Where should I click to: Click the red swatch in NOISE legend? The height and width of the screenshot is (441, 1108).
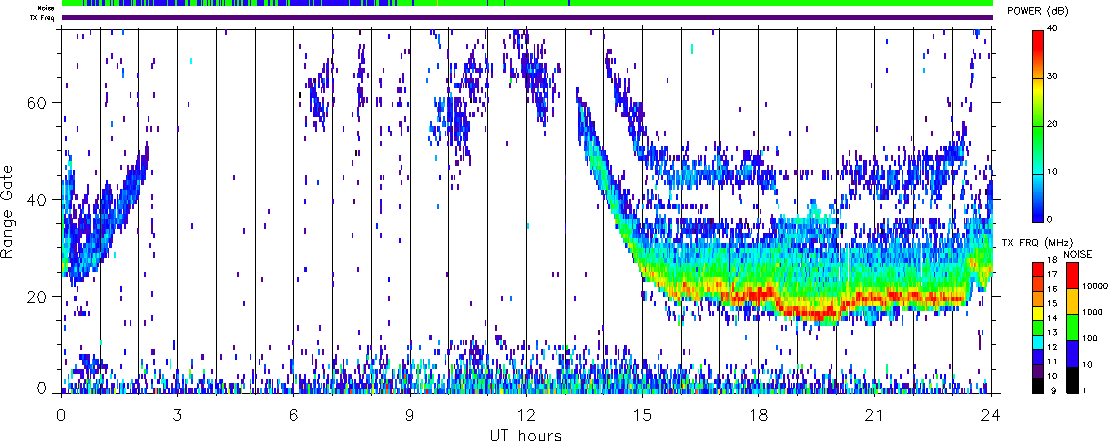click(x=1072, y=276)
